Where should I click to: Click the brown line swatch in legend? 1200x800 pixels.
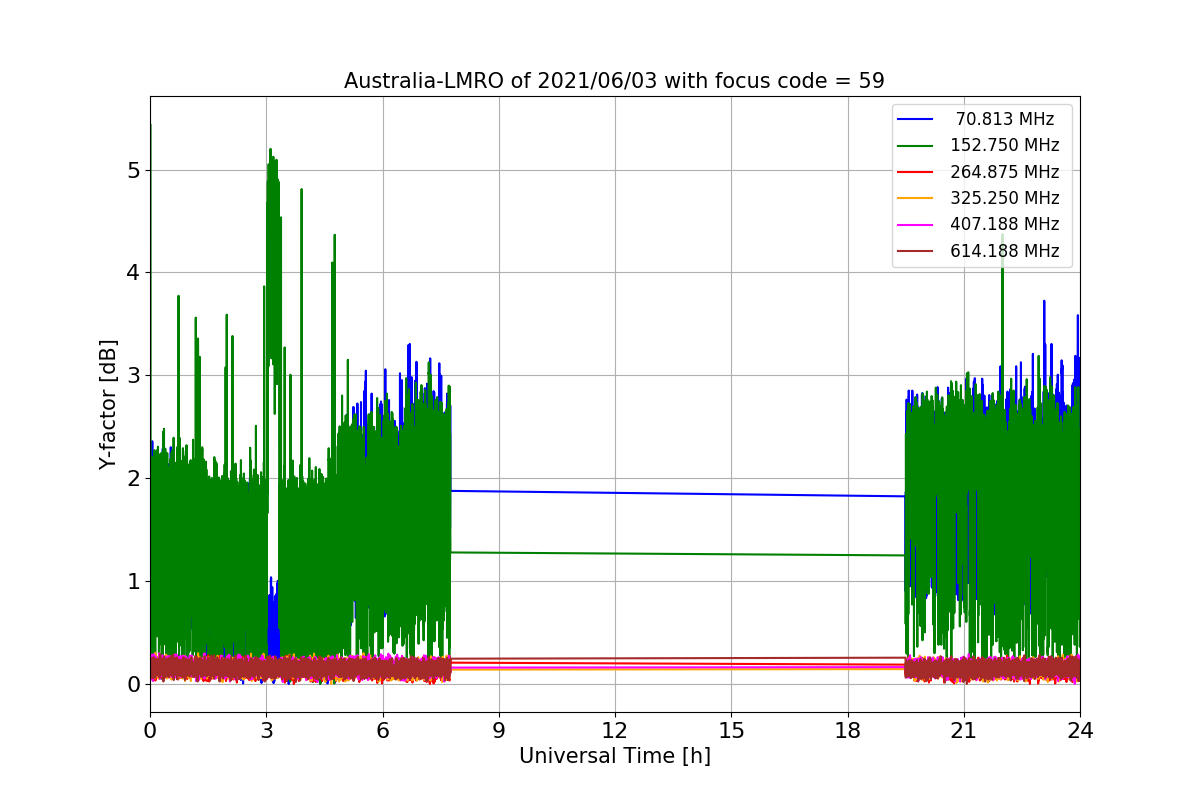[915, 251]
